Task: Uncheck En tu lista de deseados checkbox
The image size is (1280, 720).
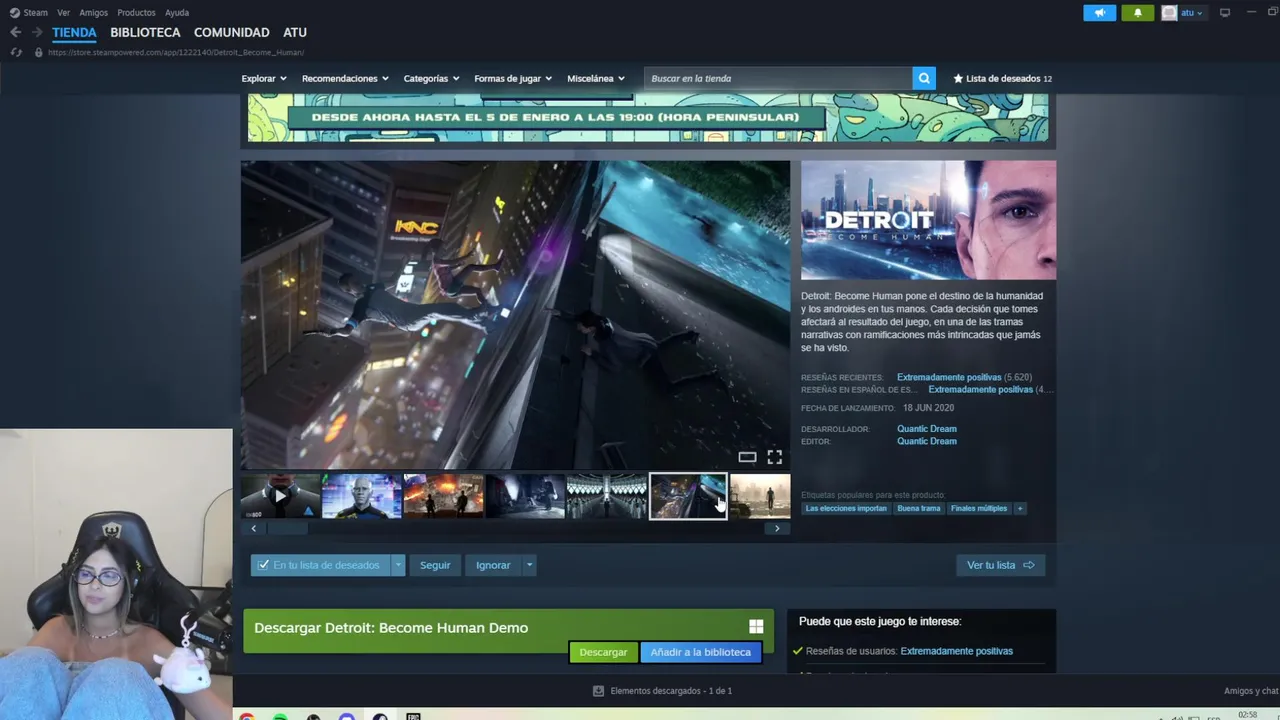Action: click(263, 565)
